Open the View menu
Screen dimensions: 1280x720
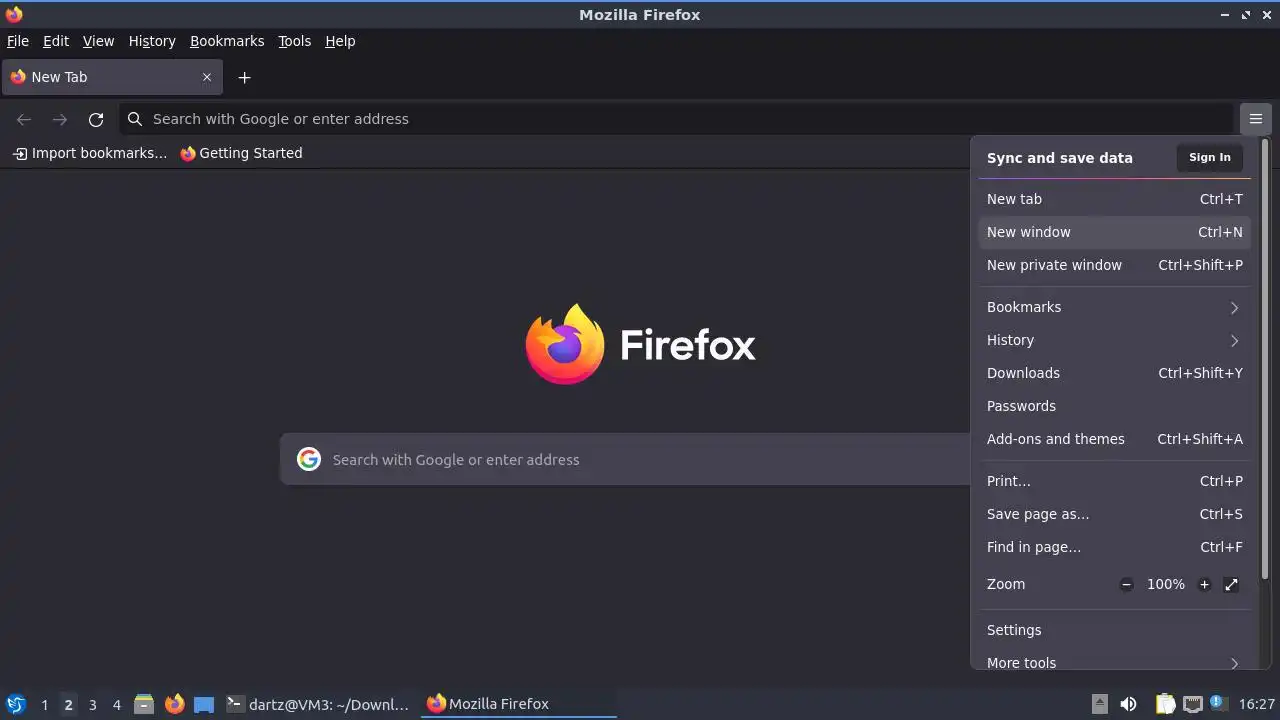tap(98, 41)
